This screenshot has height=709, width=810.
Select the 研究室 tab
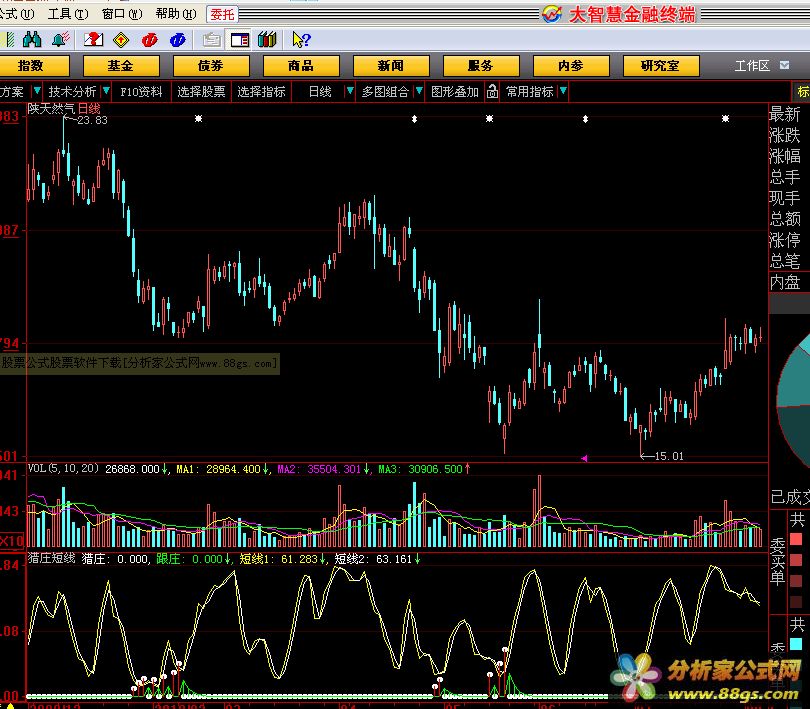point(661,66)
